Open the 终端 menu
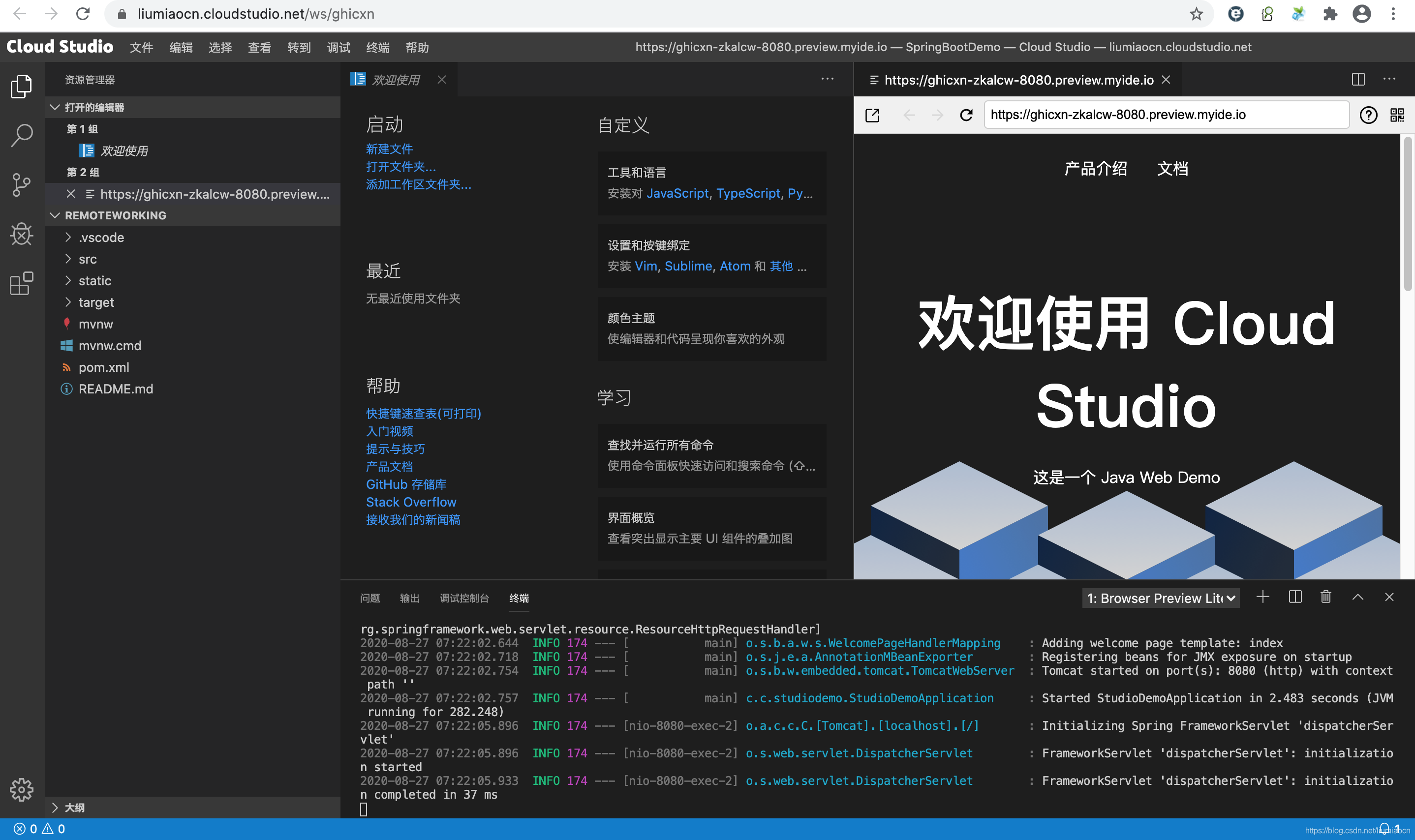The image size is (1415, 840). tap(378, 48)
